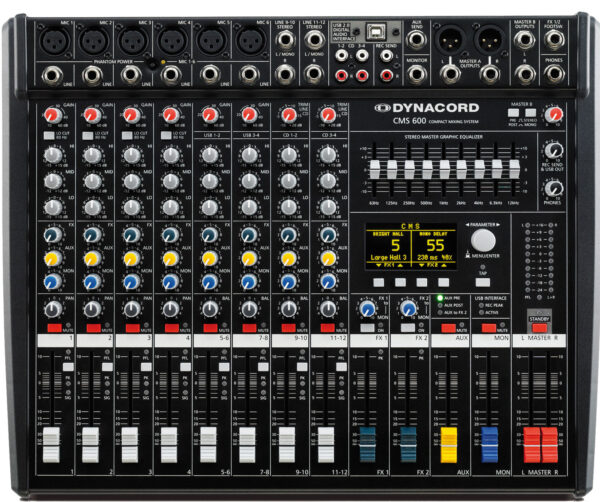Toggle the red STANDBY button
This screenshot has height=502, width=600.
[x=539, y=327]
